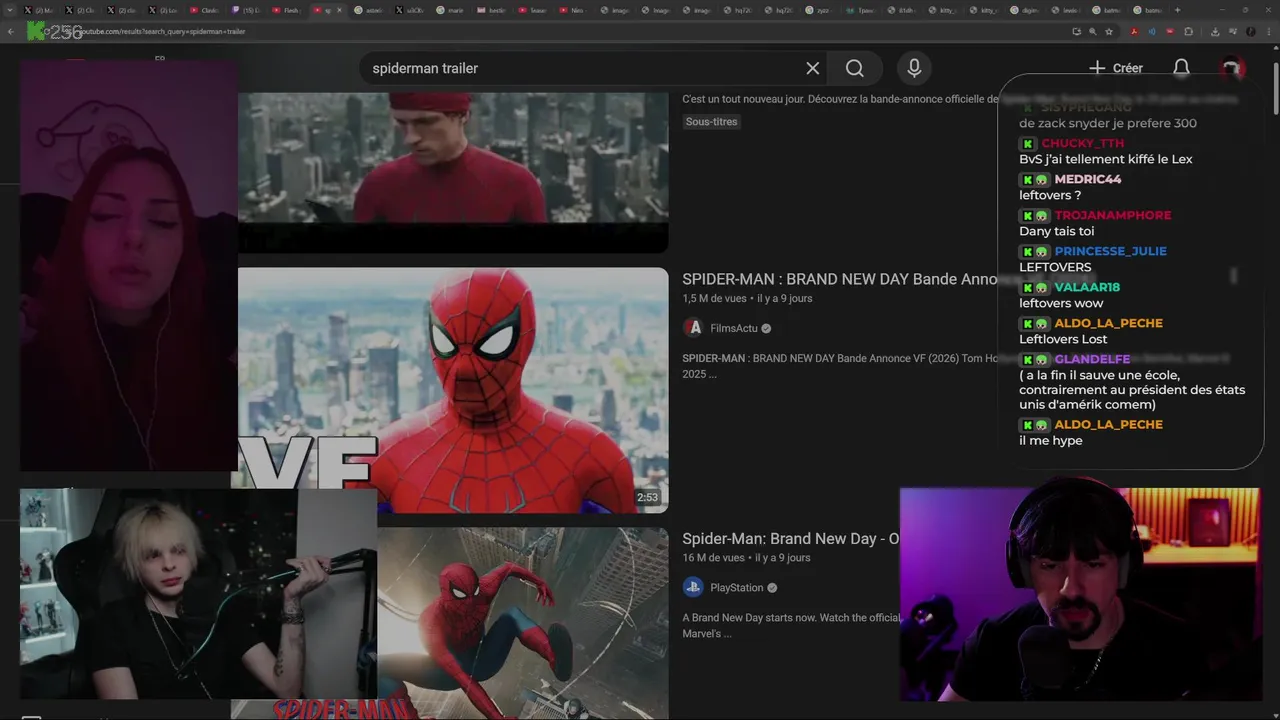Go back with the browser back arrow
Viewport: 1280px width, 720px height.
click(x=11, y=32)
